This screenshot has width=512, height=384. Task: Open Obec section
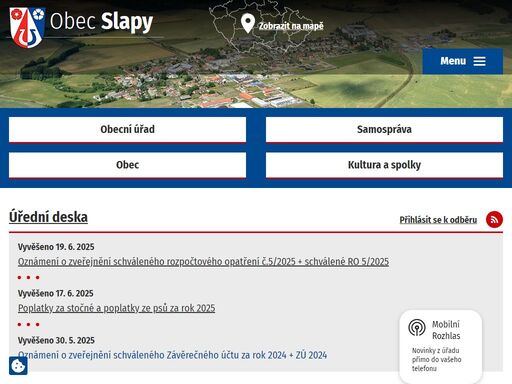point(127,165)
